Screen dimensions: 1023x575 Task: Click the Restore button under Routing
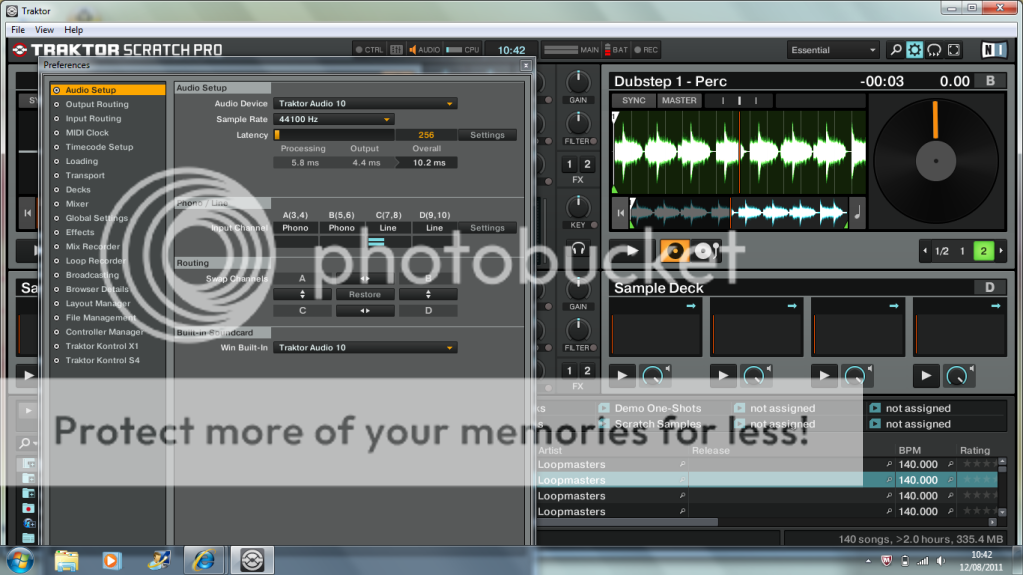[x=365, y=295]
